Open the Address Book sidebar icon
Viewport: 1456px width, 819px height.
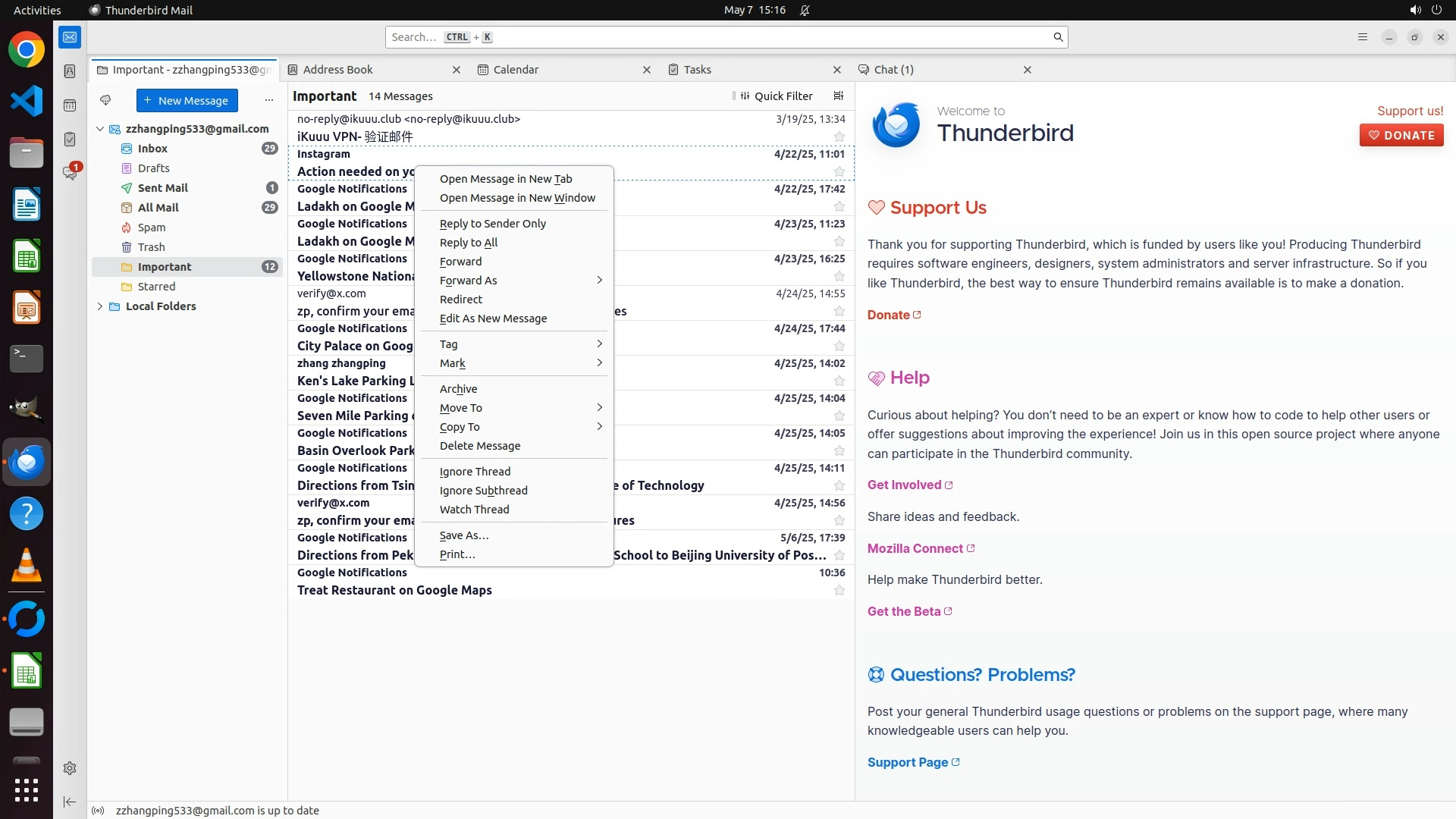tap(70, 71)
